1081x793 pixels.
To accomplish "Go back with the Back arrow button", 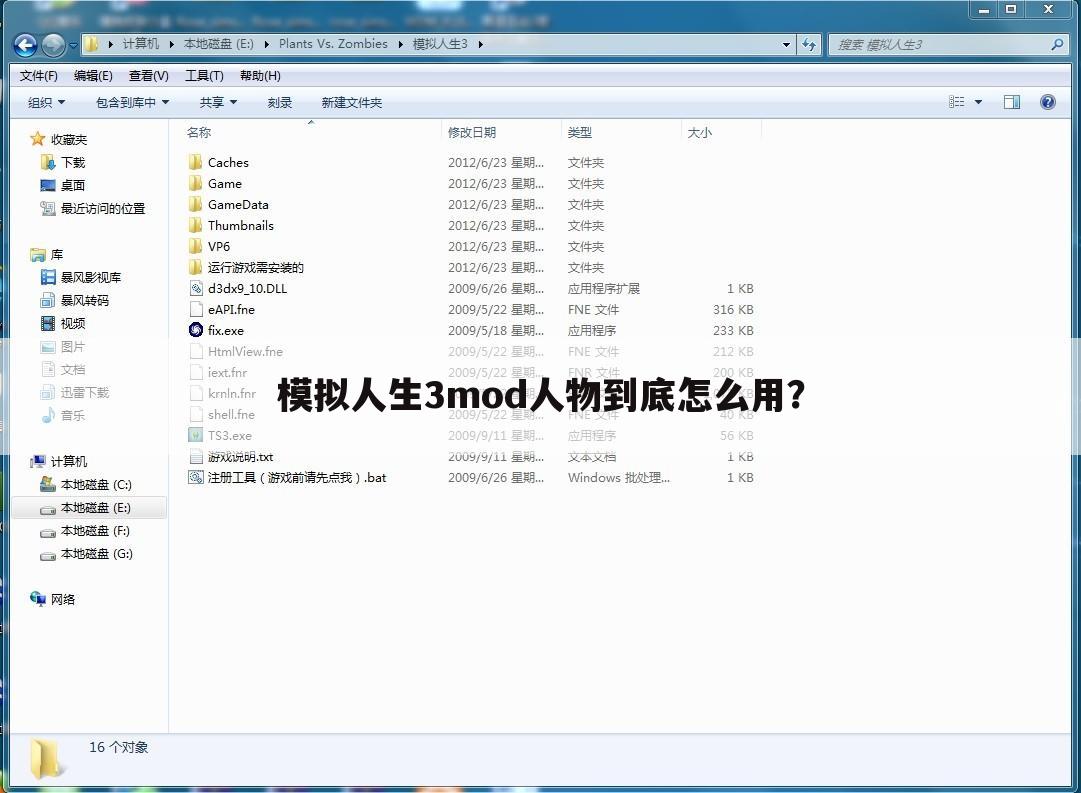I will pos(26,46).
